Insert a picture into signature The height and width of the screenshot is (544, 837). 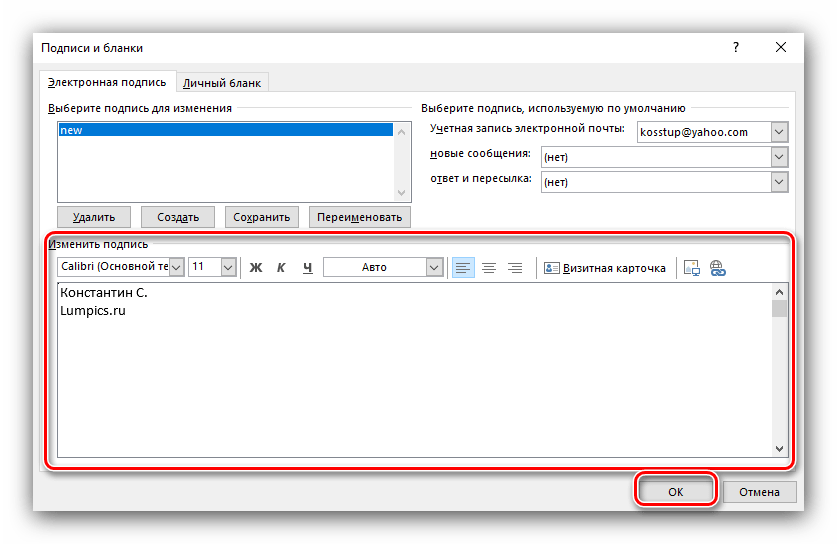pos(692,267)
